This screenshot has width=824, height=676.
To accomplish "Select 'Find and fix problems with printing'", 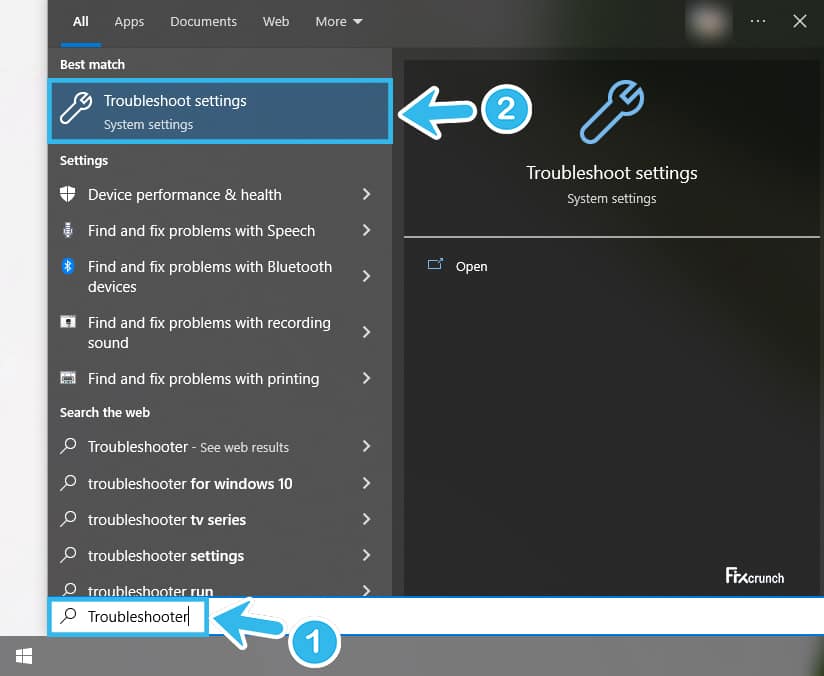I will [x=220, y=378].
